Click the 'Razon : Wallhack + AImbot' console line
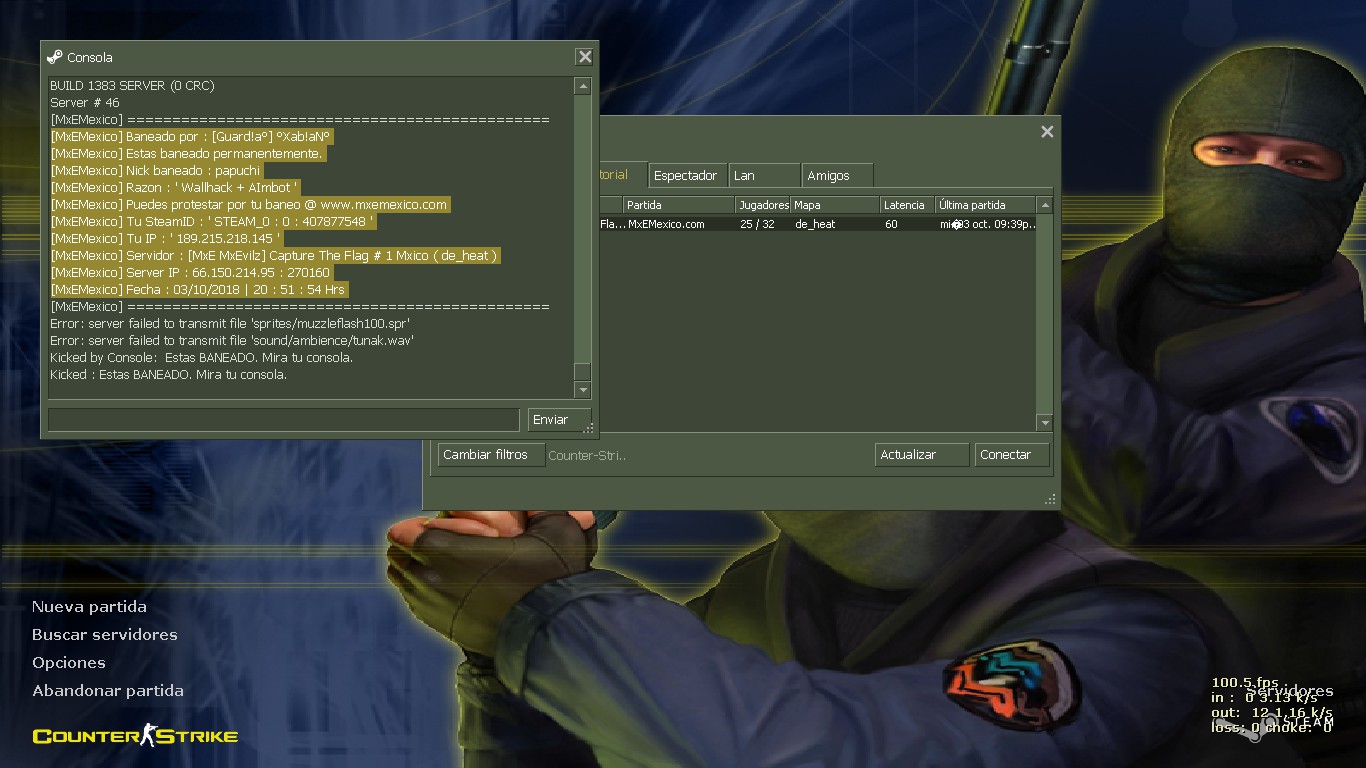The image size is (1366, 768). click(174, 187)
